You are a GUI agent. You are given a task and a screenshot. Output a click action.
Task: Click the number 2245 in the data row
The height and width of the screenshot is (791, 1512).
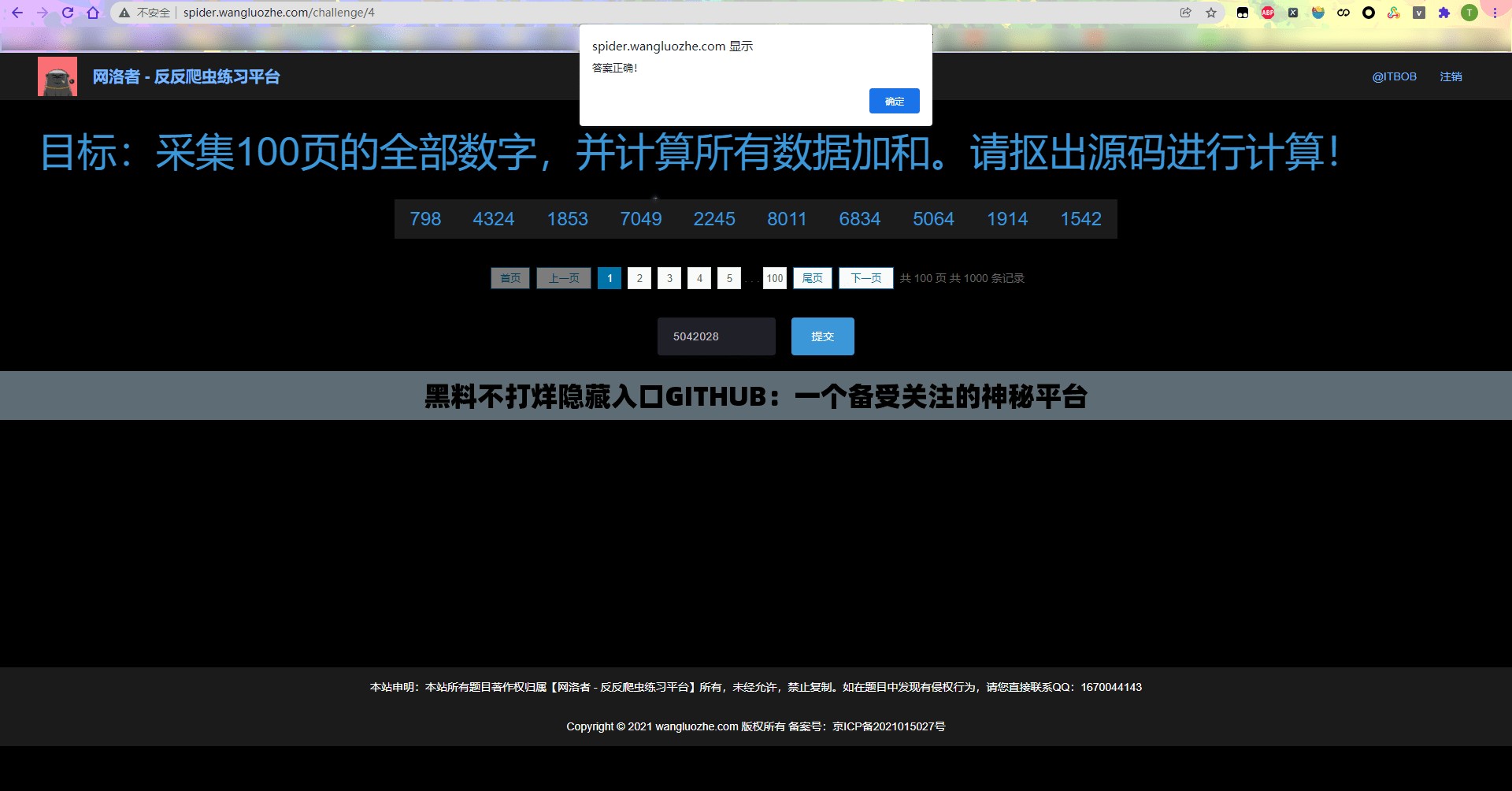714,219
